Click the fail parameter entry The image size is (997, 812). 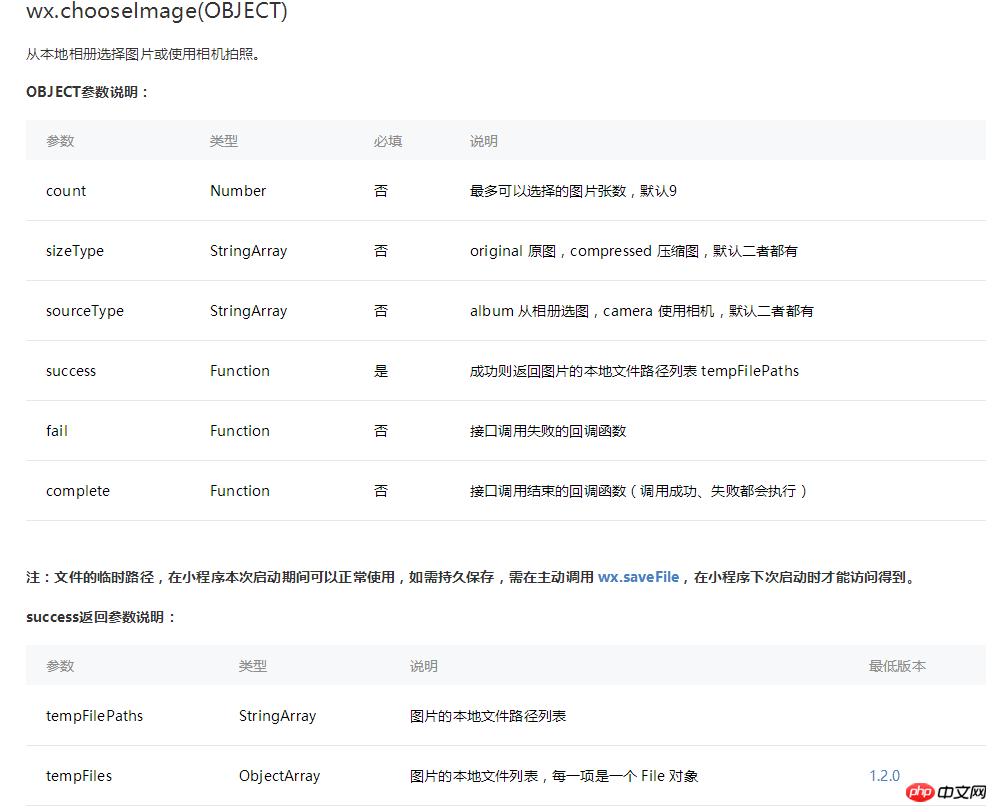point(56,431)
